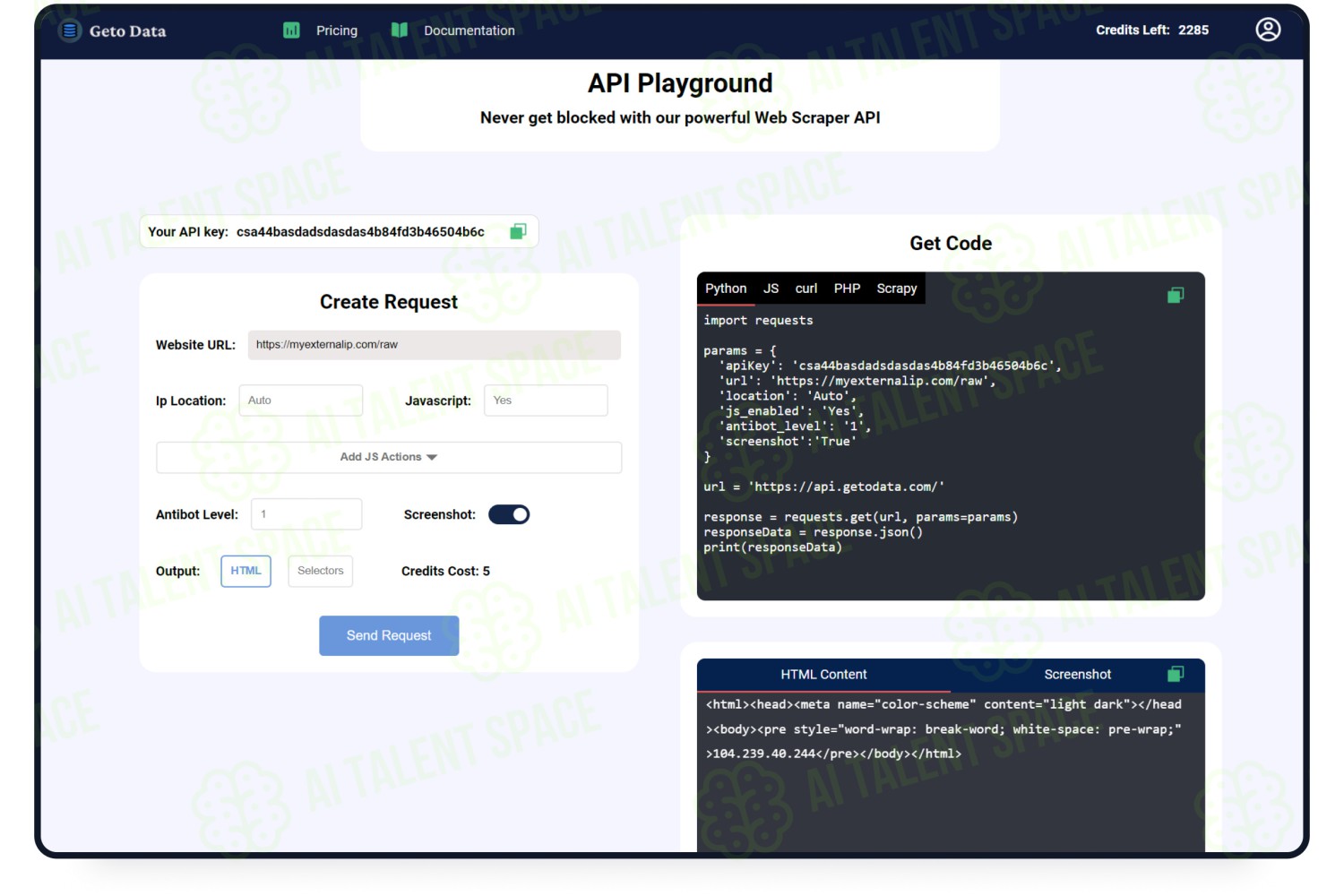Click the Website URL input field
Viewport: 1344px width, 896px height.
(435, 345)
